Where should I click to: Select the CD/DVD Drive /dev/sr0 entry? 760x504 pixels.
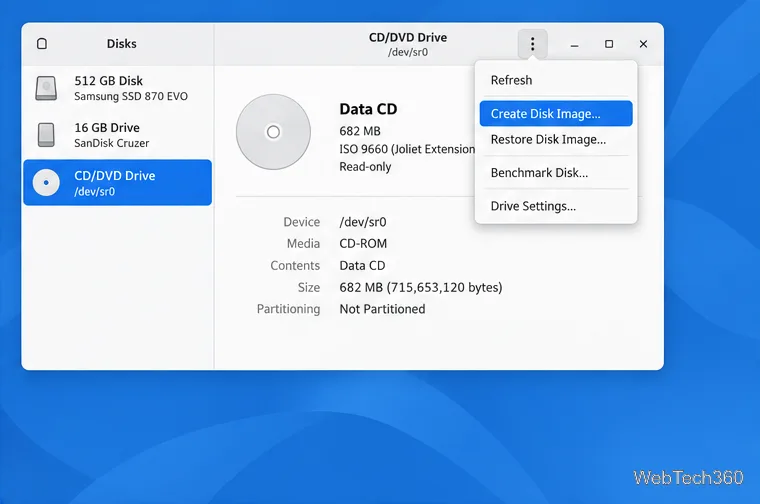point(117,183)
